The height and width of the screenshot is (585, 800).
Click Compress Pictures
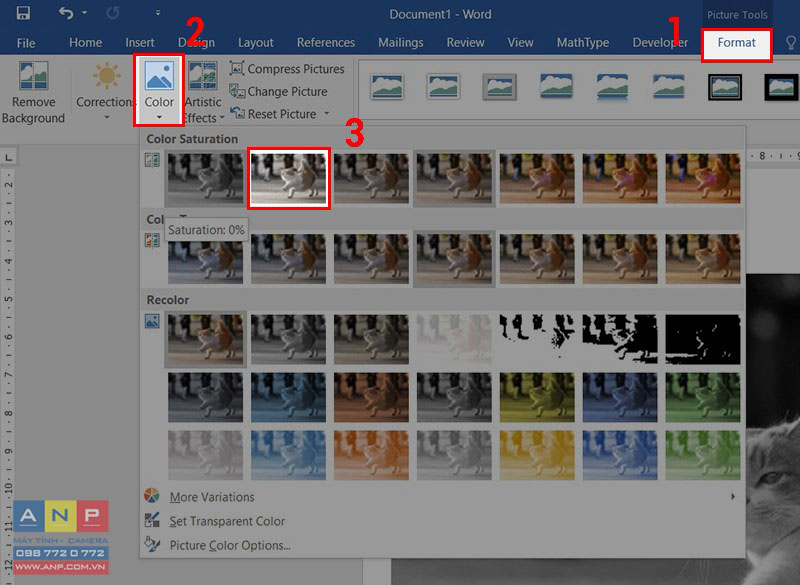[x=287, y=69]
